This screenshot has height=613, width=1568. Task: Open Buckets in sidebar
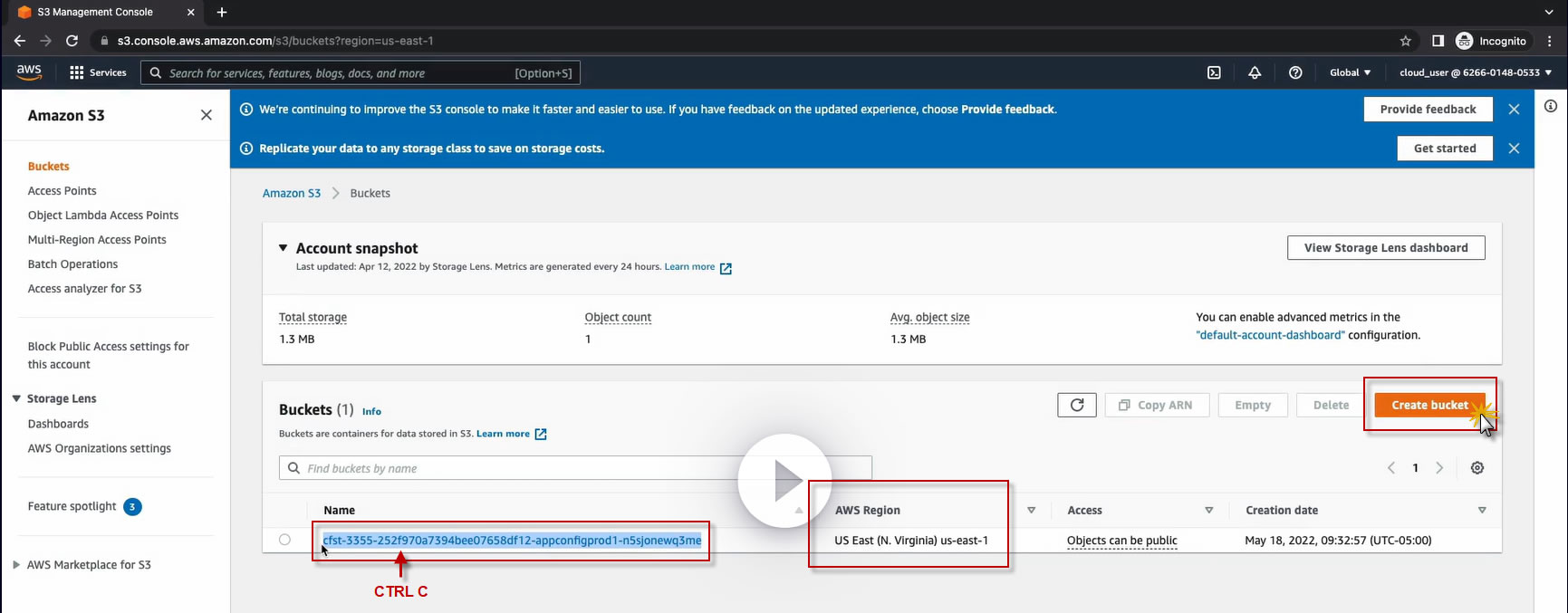click(49, 167)
